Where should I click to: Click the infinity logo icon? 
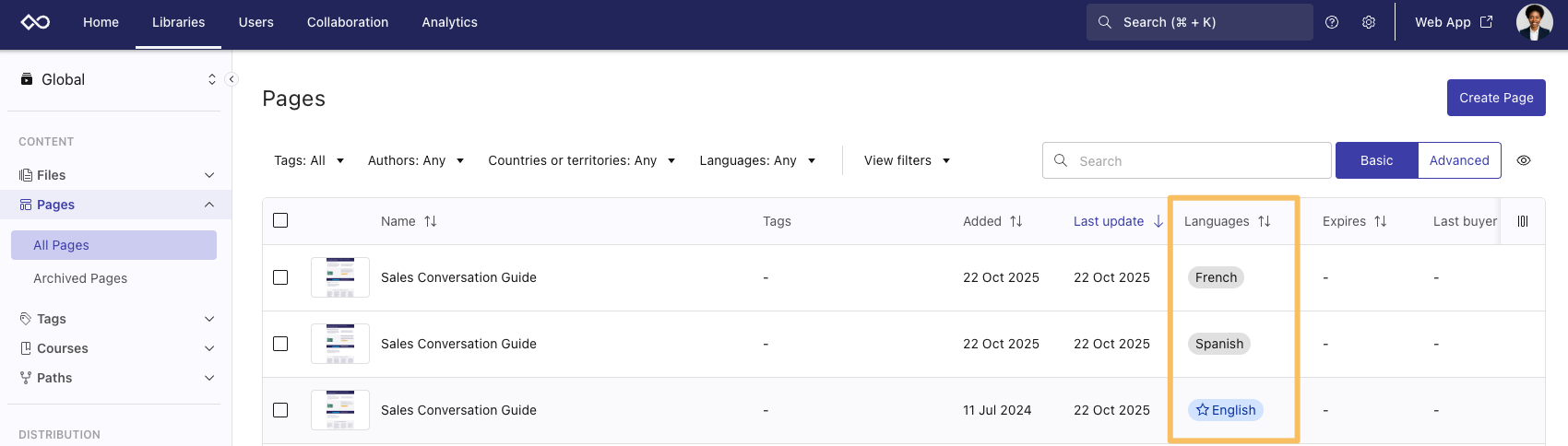pos(35,22)
